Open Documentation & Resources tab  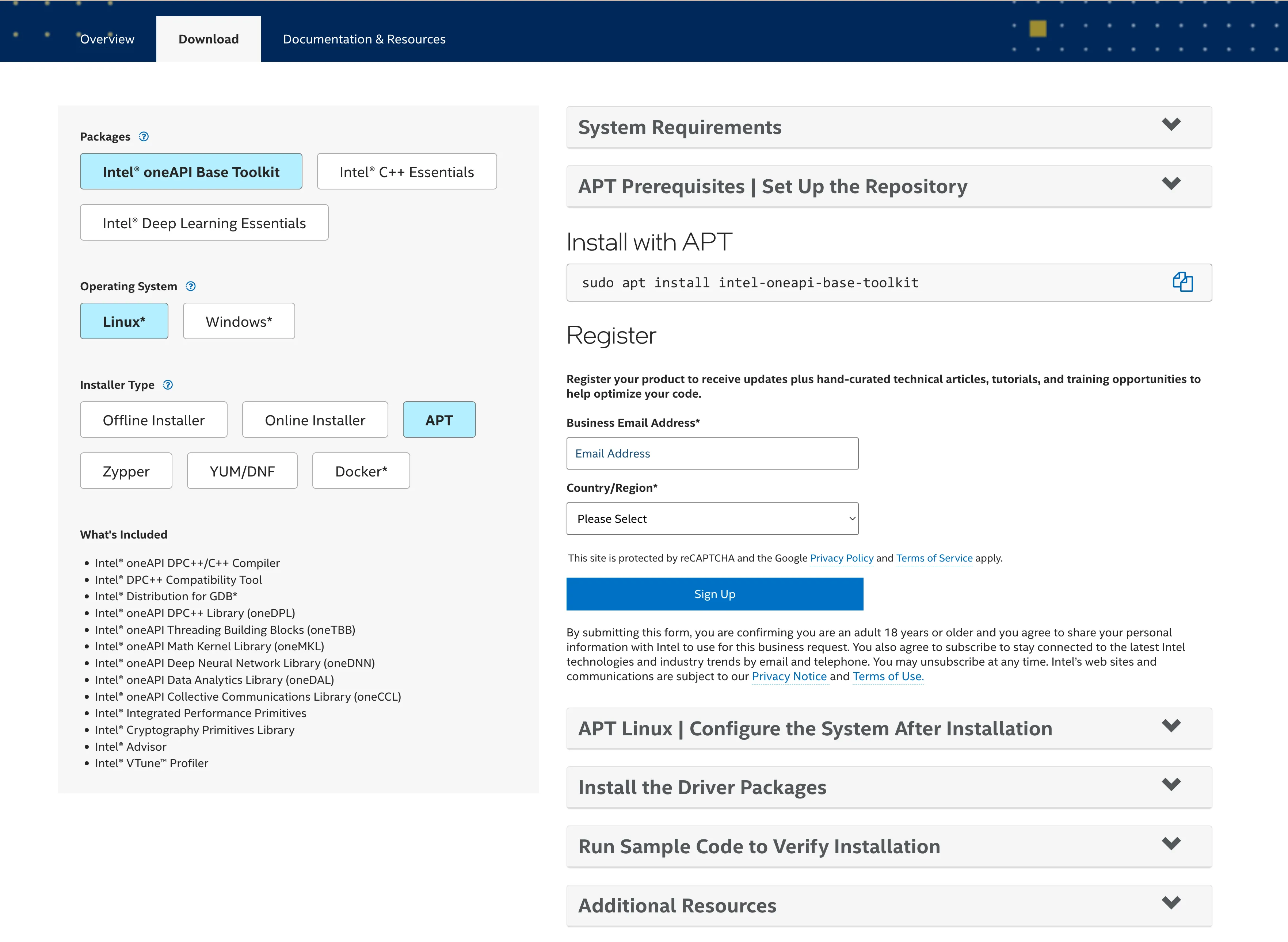[x=364, y=39]
